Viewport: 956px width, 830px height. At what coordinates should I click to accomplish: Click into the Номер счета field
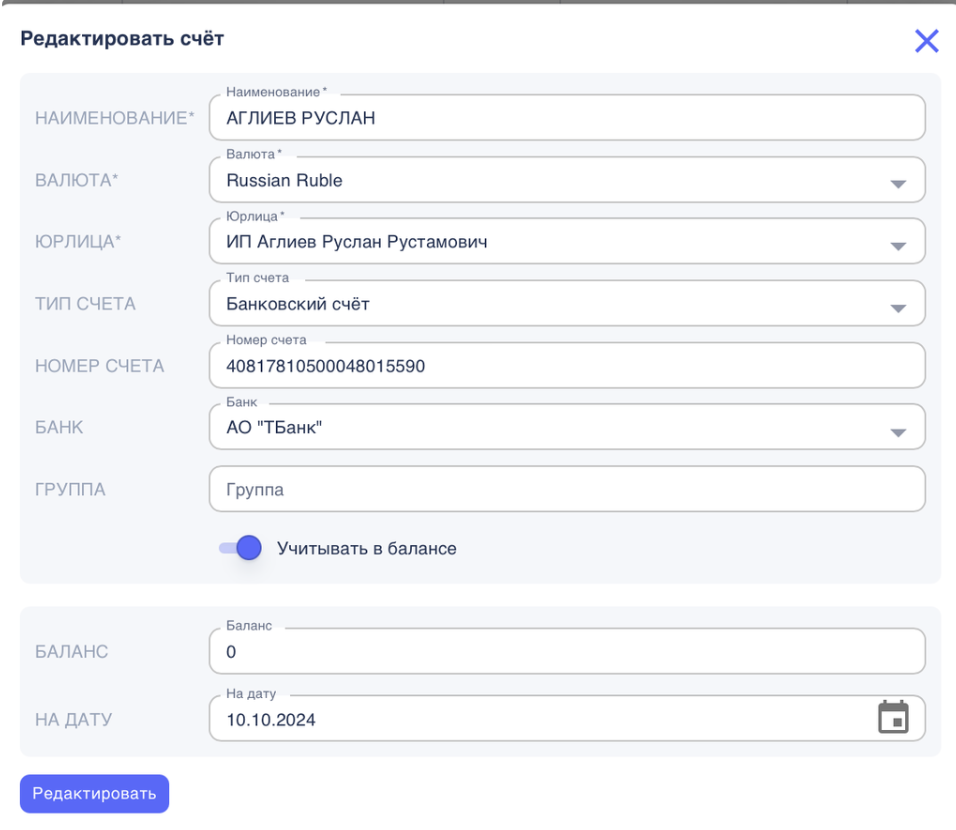click(566, 367)
